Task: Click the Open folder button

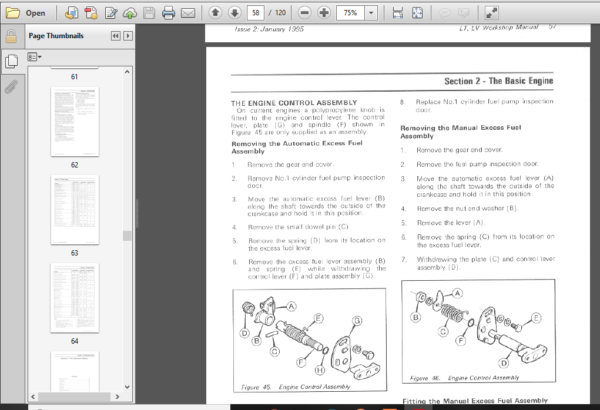Action: (26, 13)
